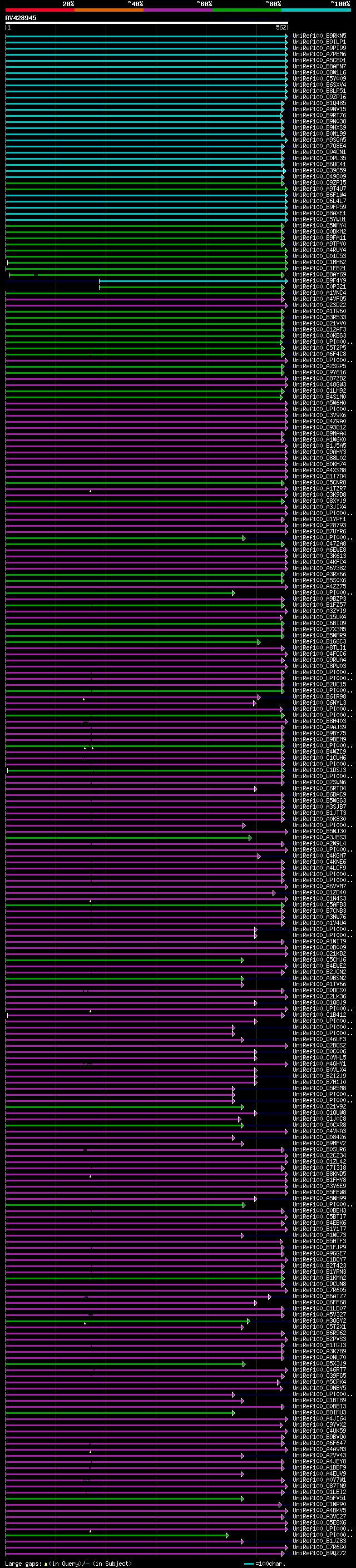The height and width of the screenshot is (1568, 356).
Task: Click UniRef100_B1FZ57 hit label
Action: 319,605
